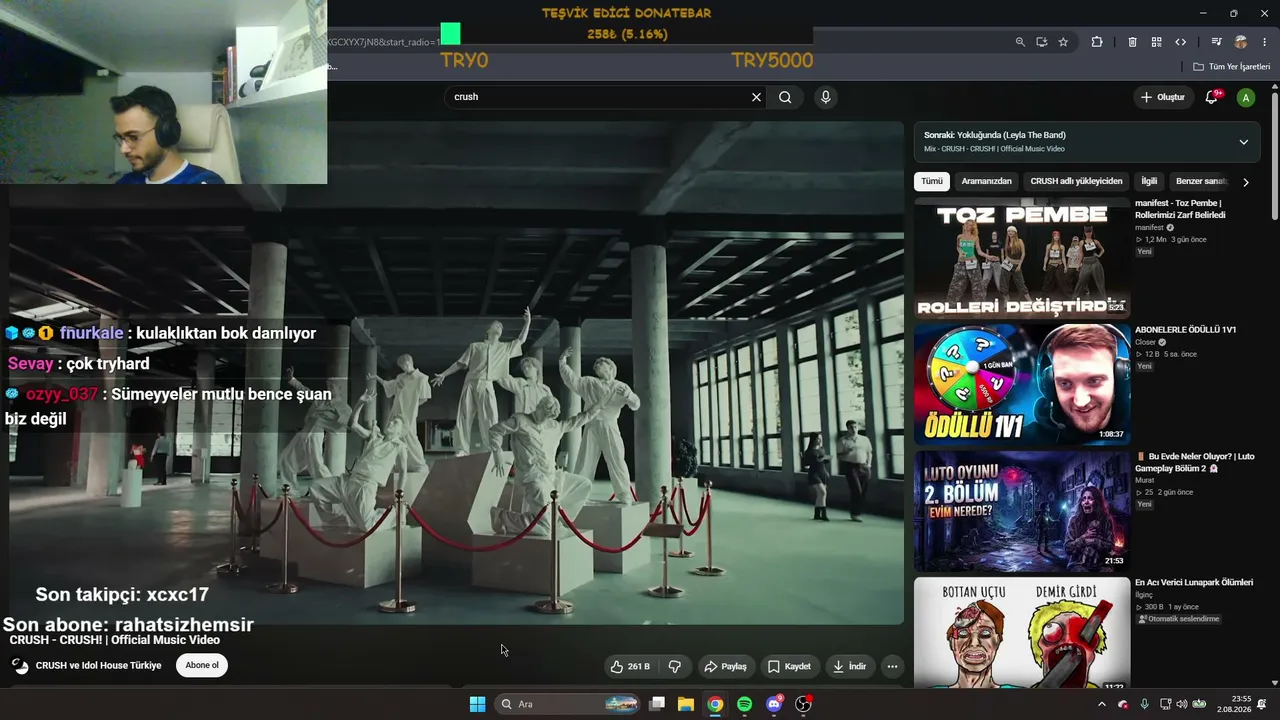1280x720 pixels.
Task: Click the install app icon in address bar
Action: coord(1041,42)
